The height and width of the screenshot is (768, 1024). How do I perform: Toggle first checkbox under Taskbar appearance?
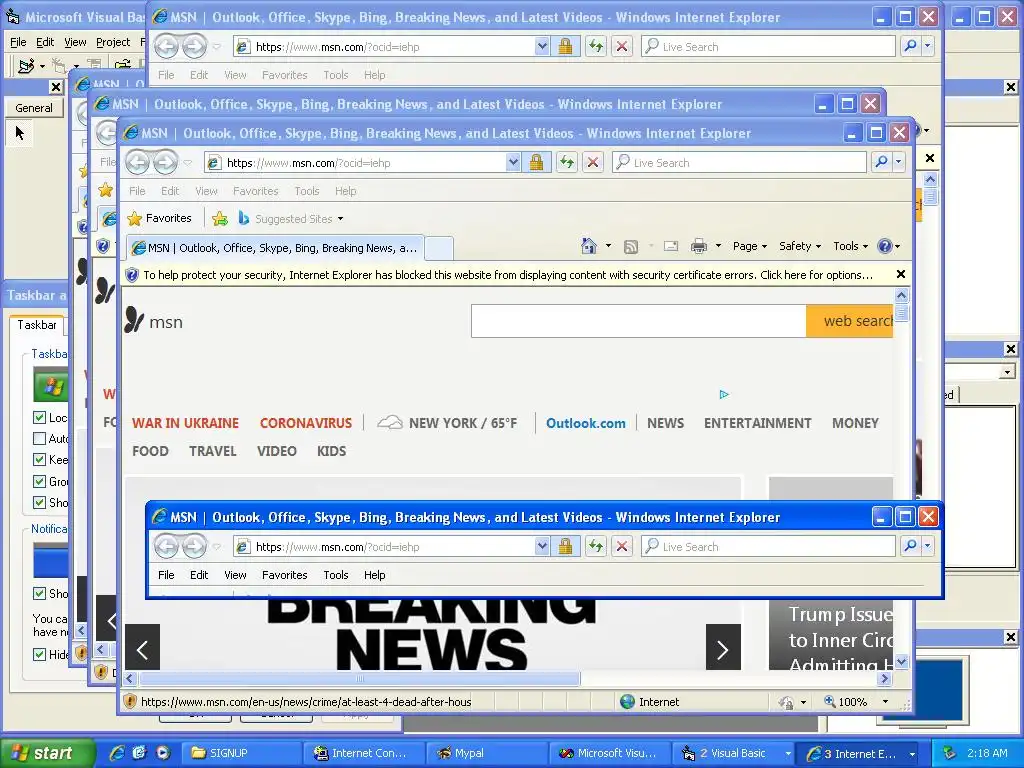[x=39, y=417]
